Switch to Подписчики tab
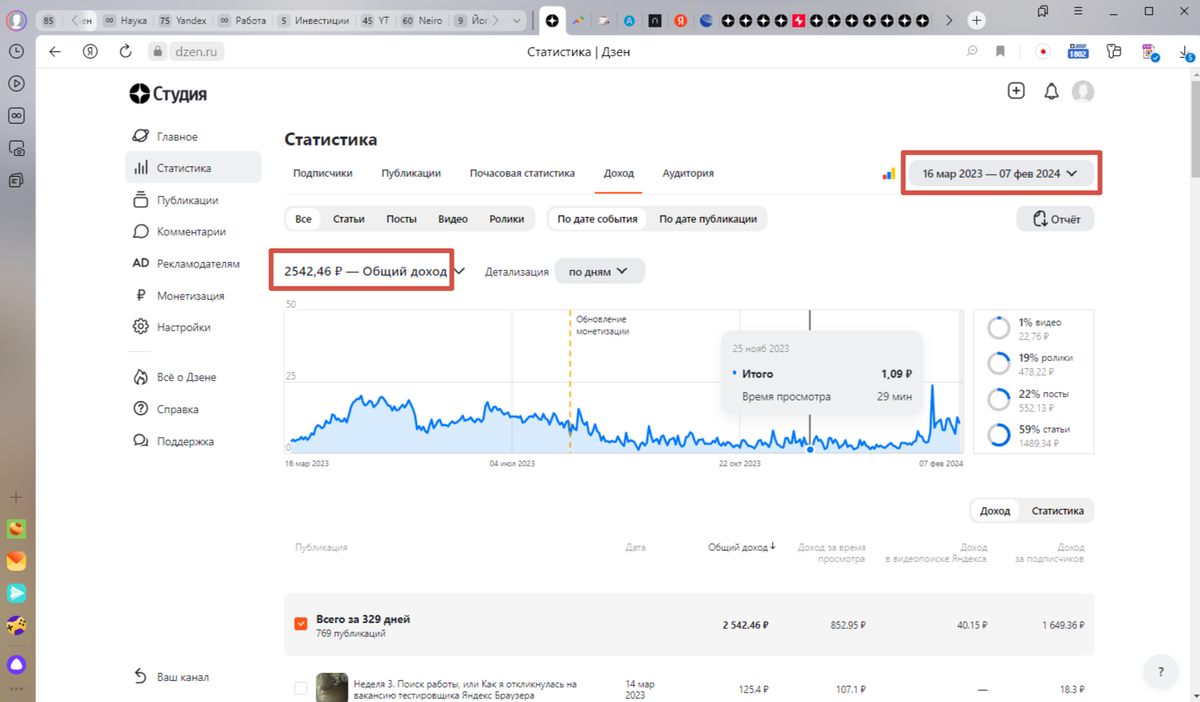Image resolution: width=1200 pixels, height=702 pixels. (322, 173)
